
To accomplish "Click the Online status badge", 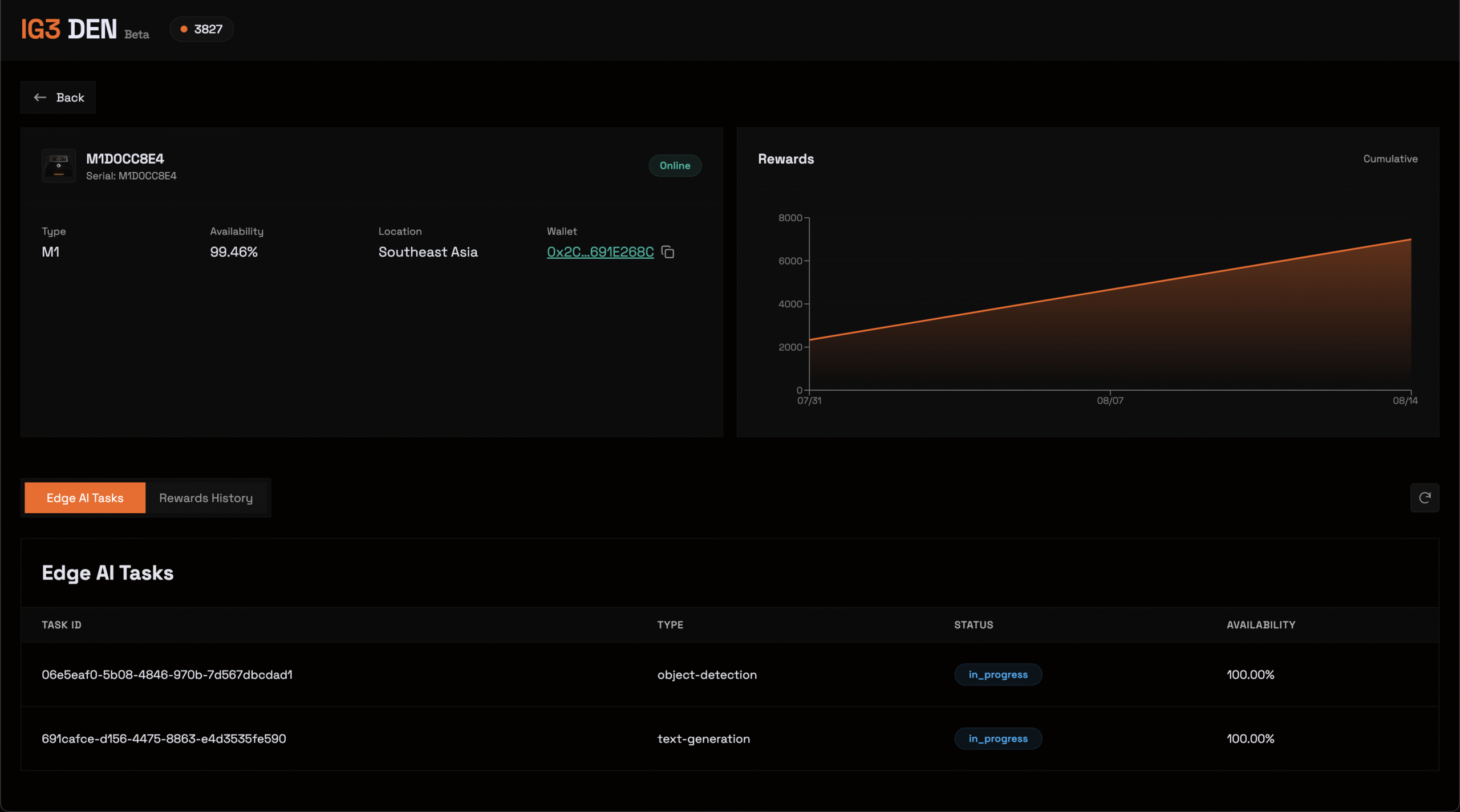I will [x=675, y=165].
